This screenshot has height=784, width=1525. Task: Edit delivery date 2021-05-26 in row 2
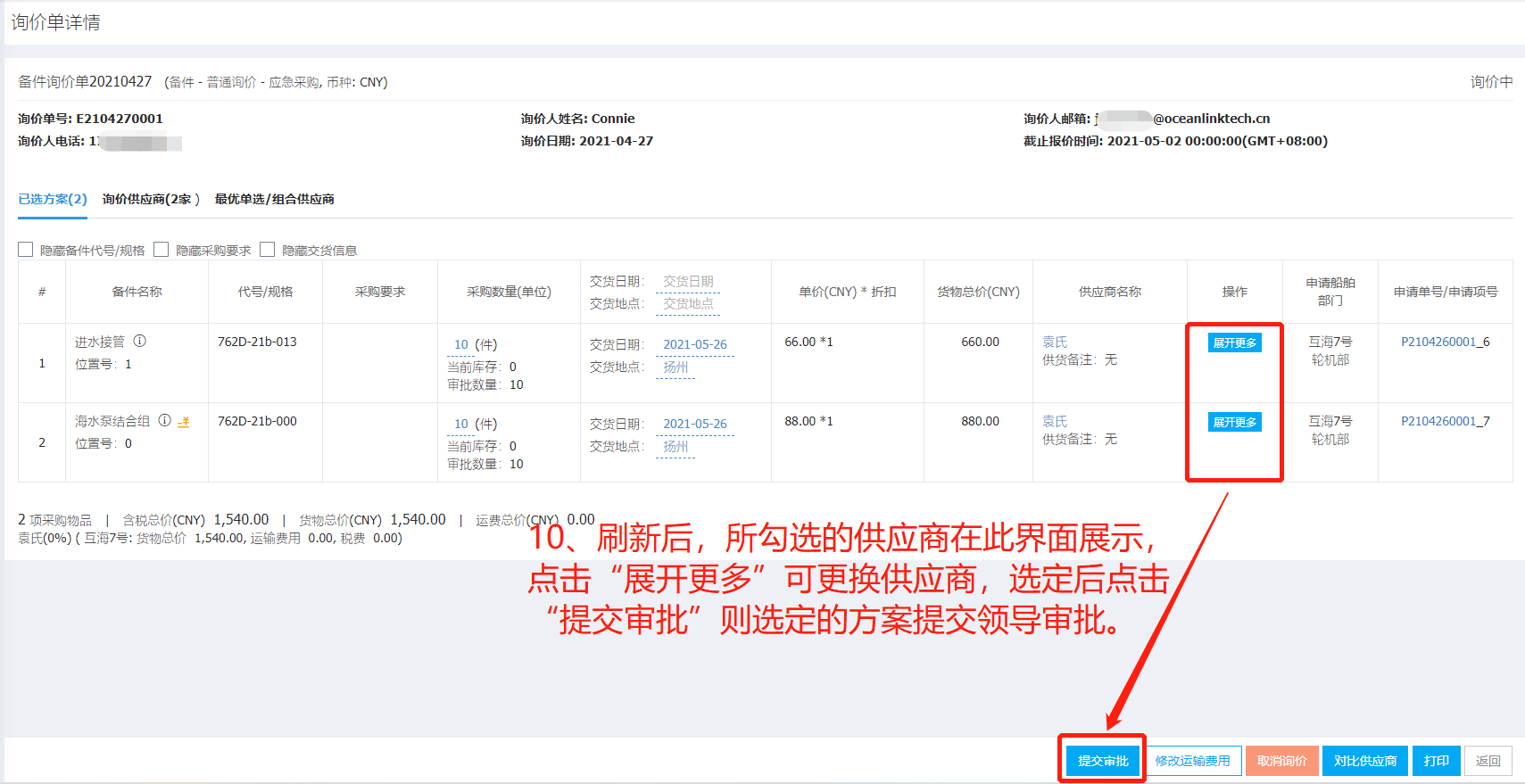point(695,424)
